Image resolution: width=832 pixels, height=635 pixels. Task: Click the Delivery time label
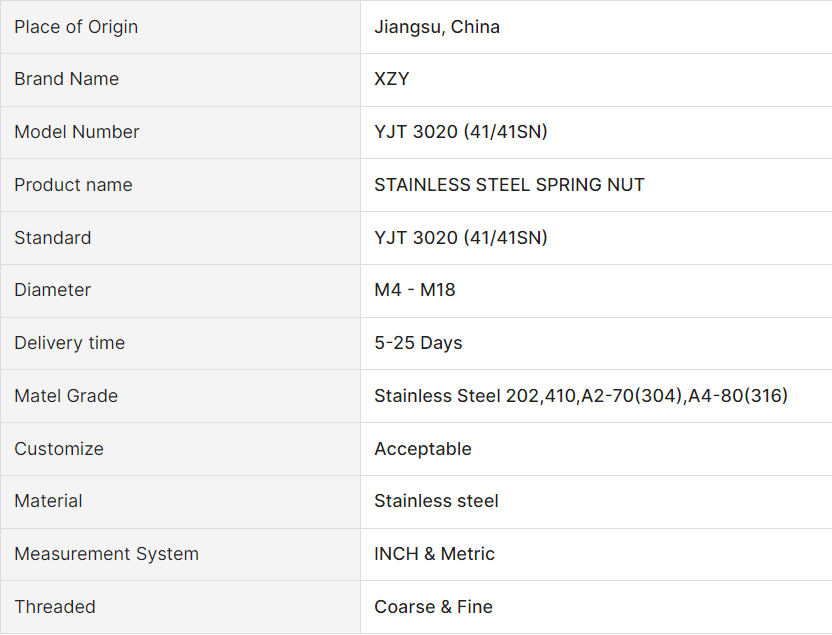(70, 343)
